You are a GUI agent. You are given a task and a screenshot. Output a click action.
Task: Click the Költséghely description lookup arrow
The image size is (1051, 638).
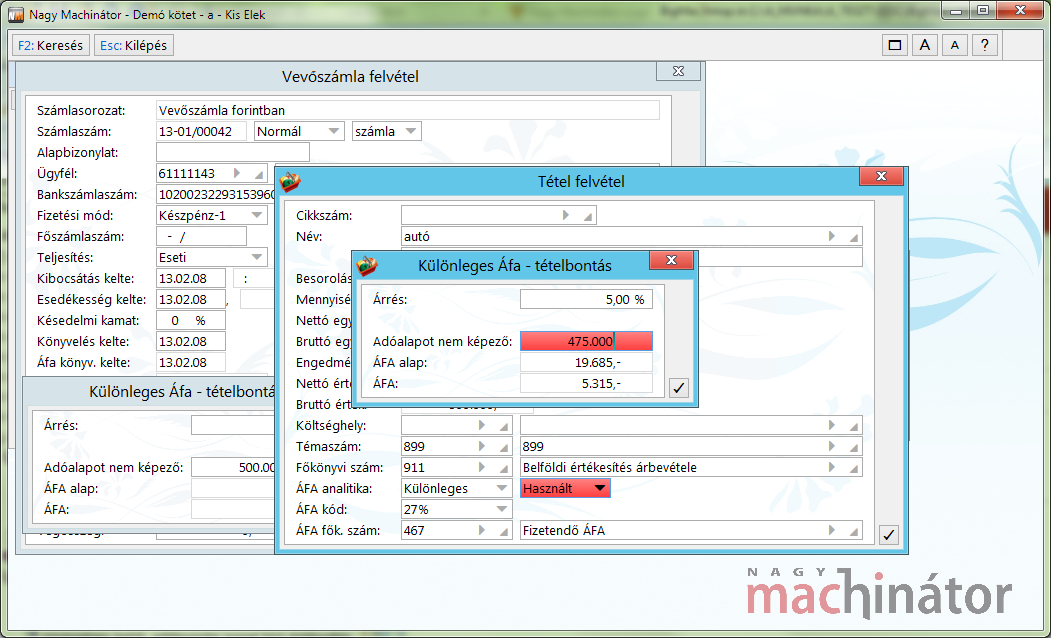pyautogui.click(x=832, y=425)
